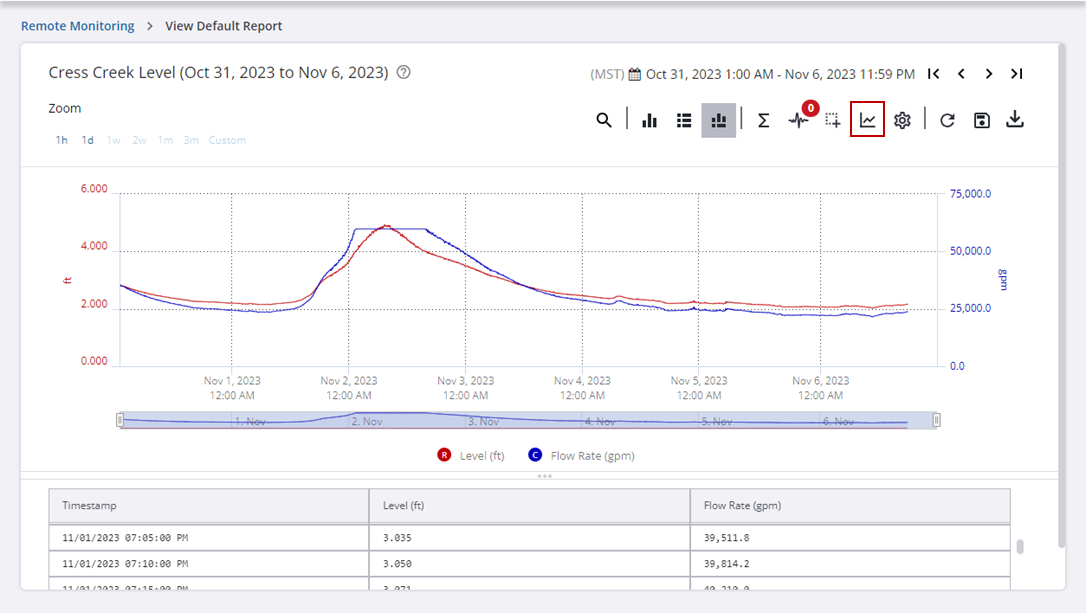Click the Timestamp column header
1086x613 pixels.
point(89,506)
